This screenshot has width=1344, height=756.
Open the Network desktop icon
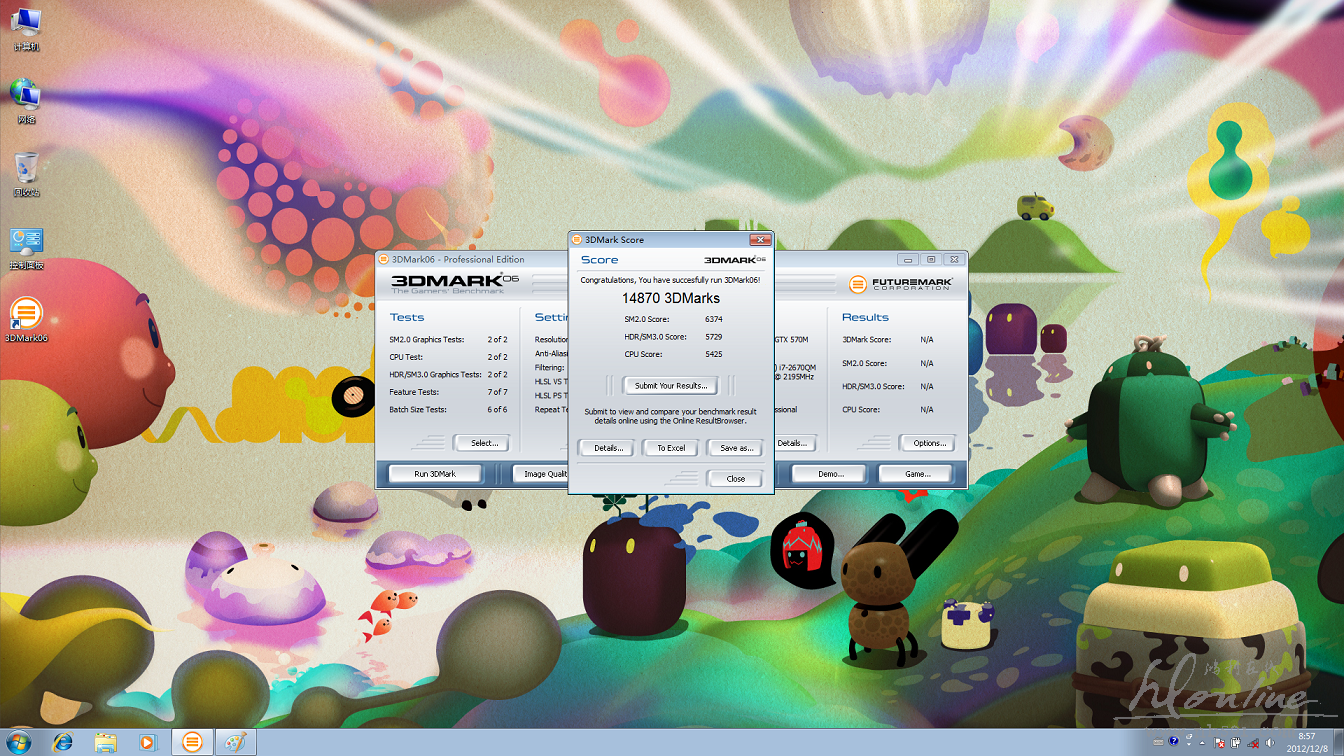[26, 102]
